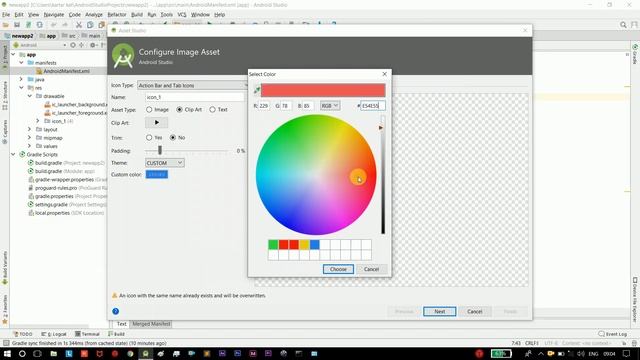The height and width of the screenshot is (360, 640).
Task: Collapse the drawable folder
Action: (30, 96)
